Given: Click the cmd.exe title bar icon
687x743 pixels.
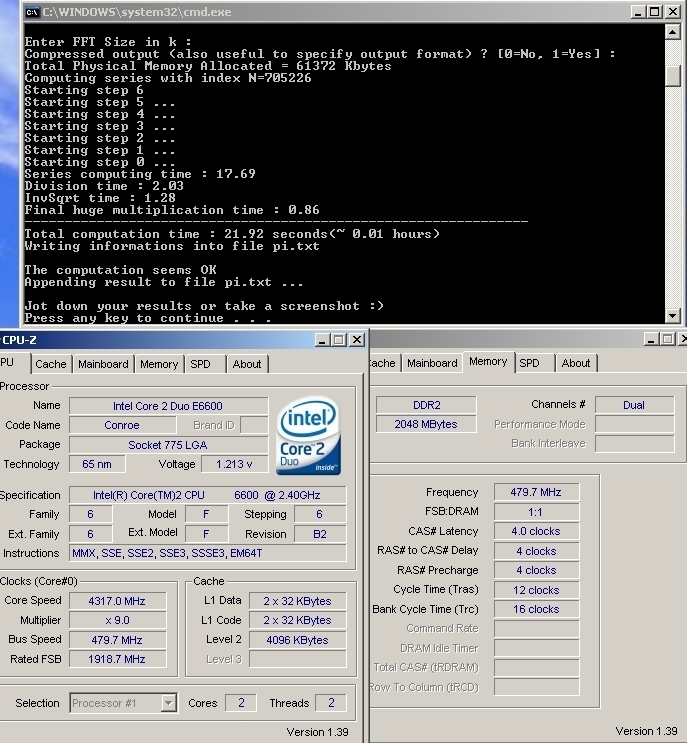Looking at the screenshot, I should tap(32, 12).
